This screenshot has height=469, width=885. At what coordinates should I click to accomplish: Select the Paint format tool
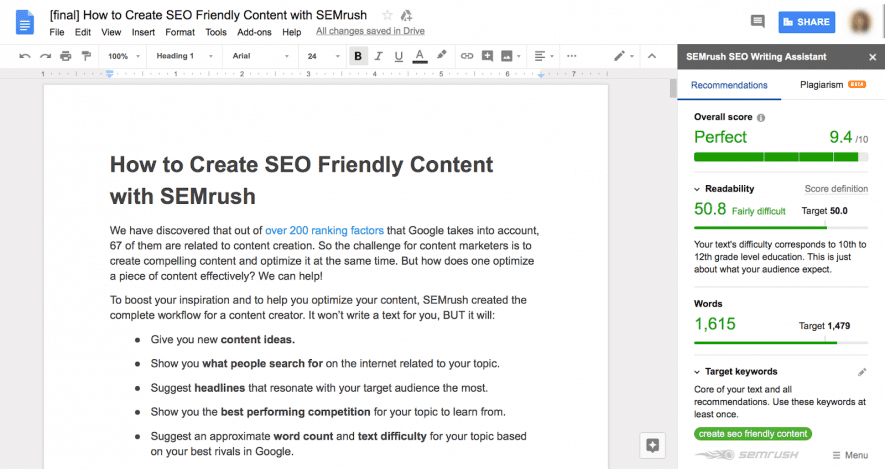pyautogui.click(x=85, y=56)
